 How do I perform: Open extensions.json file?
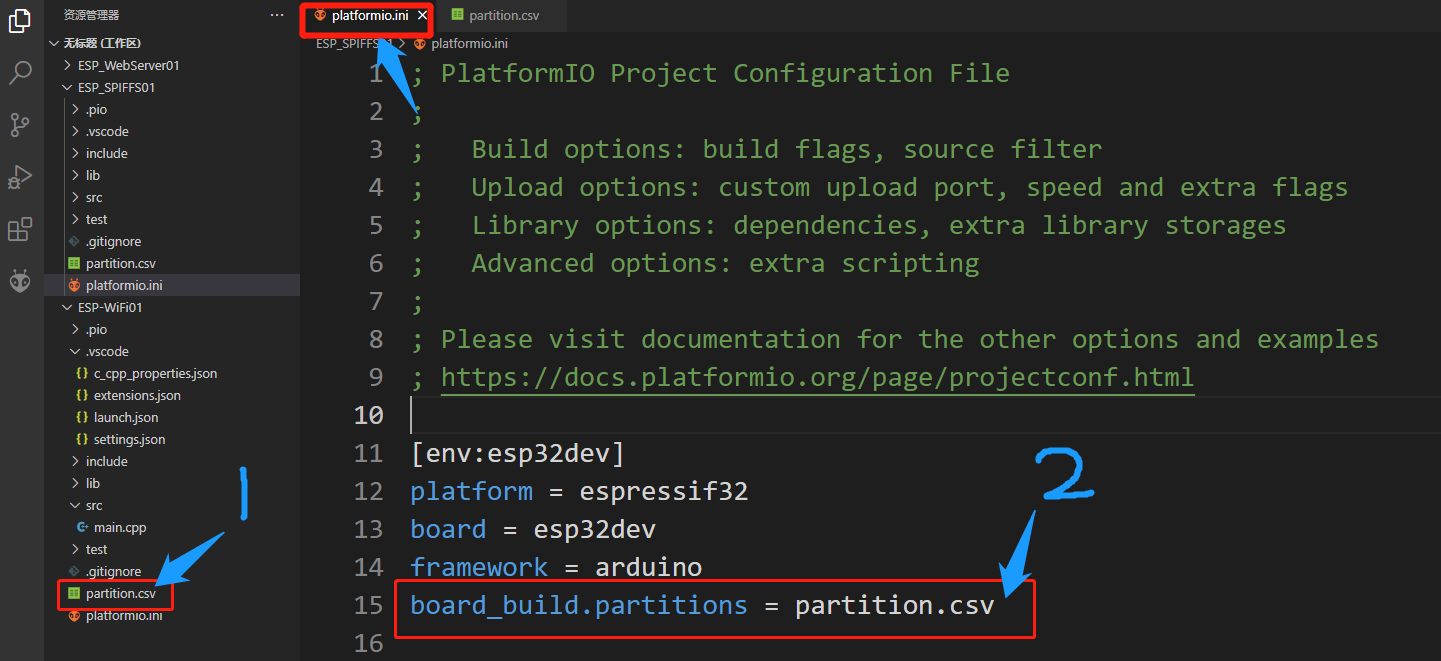171,395
